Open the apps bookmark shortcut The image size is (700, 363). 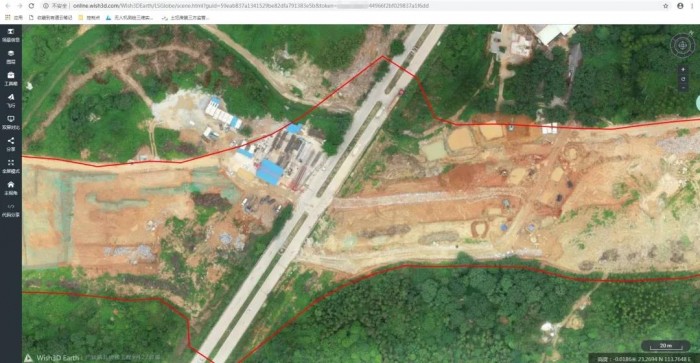click(x=14, y=17)
